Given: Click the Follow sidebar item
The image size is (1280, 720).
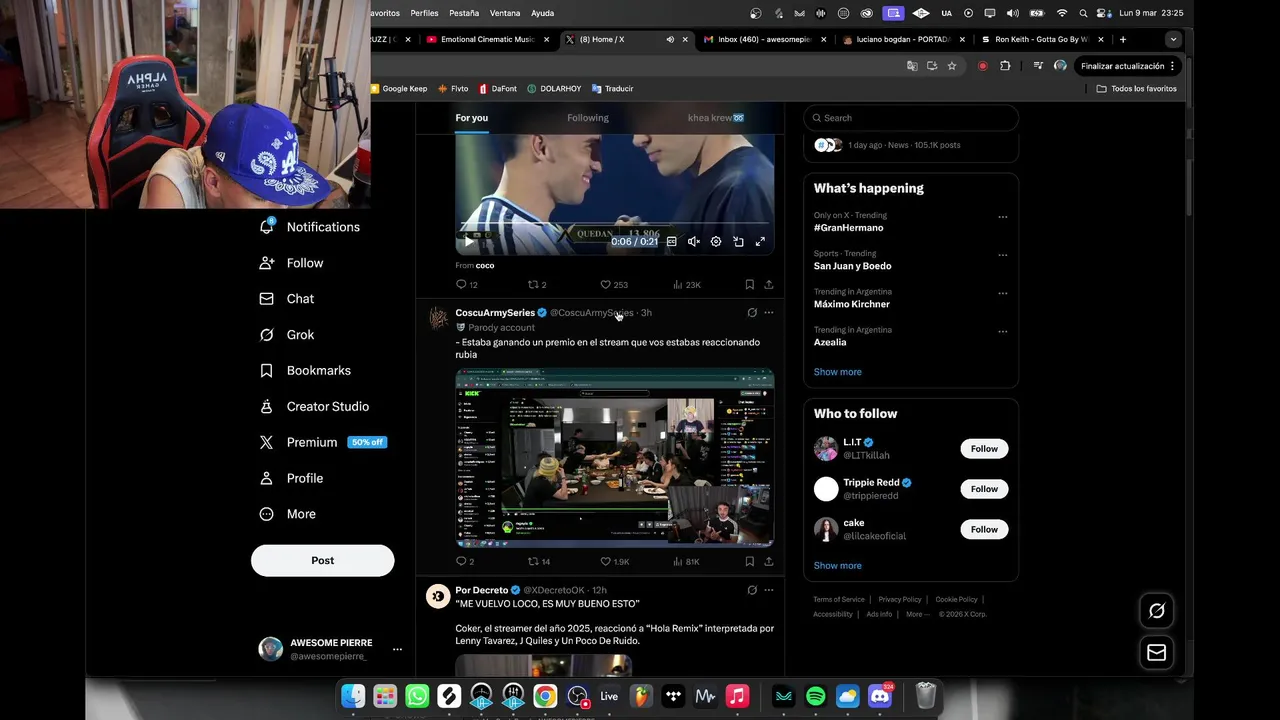Looking at the screenshot, I should point(291,263).
